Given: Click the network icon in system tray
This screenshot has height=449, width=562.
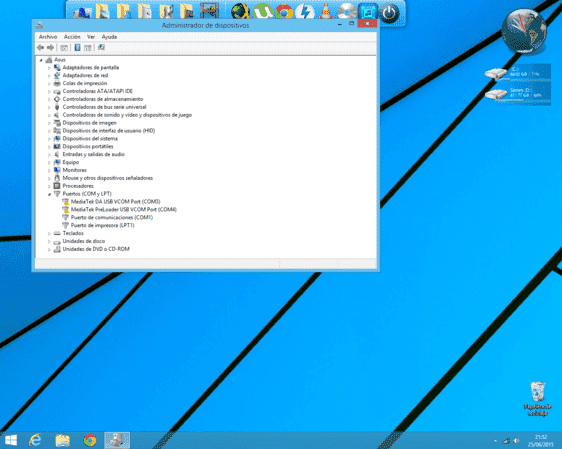Looking at the screenshot, I should [x=506, y=441].
